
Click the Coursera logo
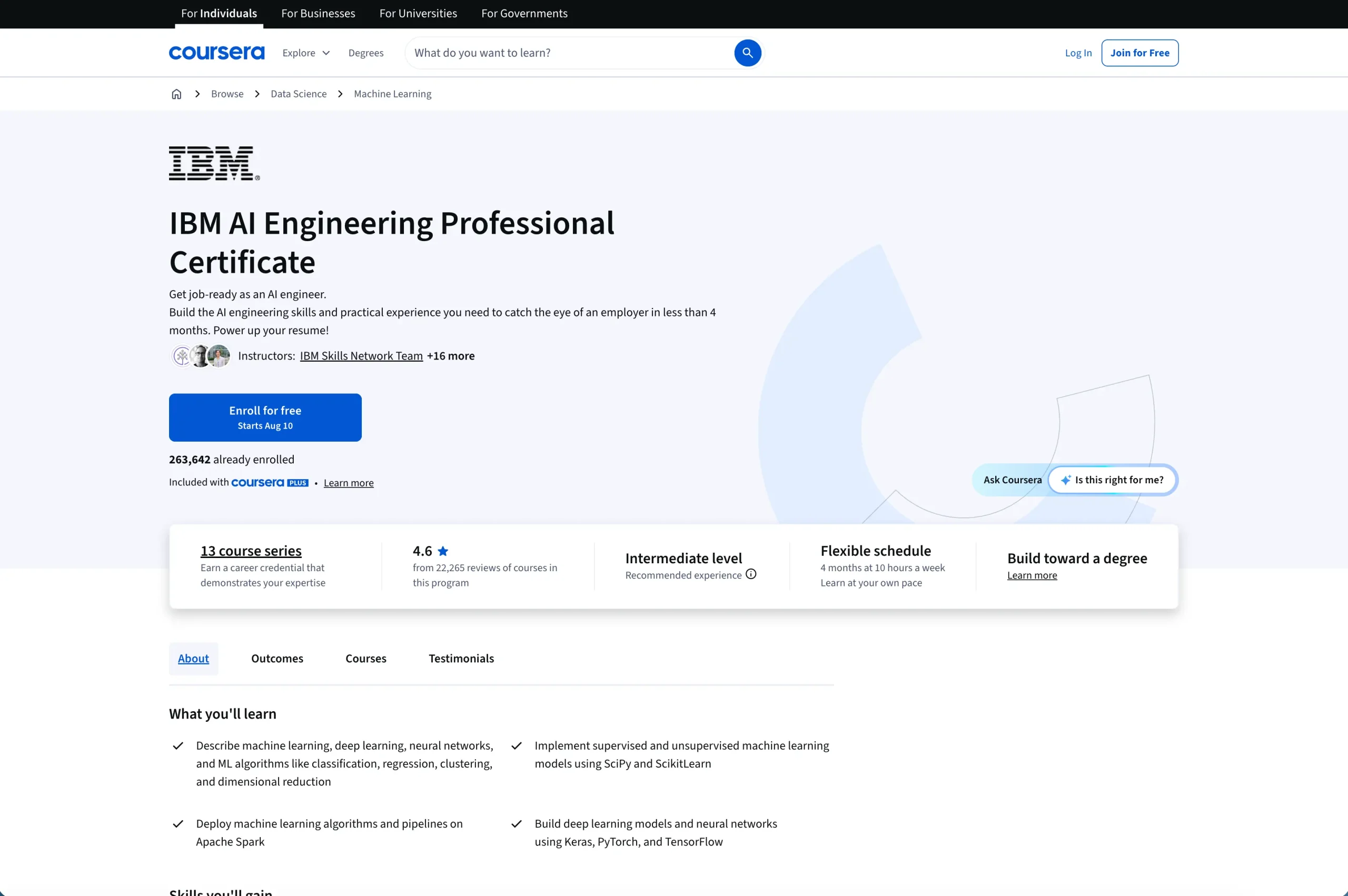click(216, 53)
